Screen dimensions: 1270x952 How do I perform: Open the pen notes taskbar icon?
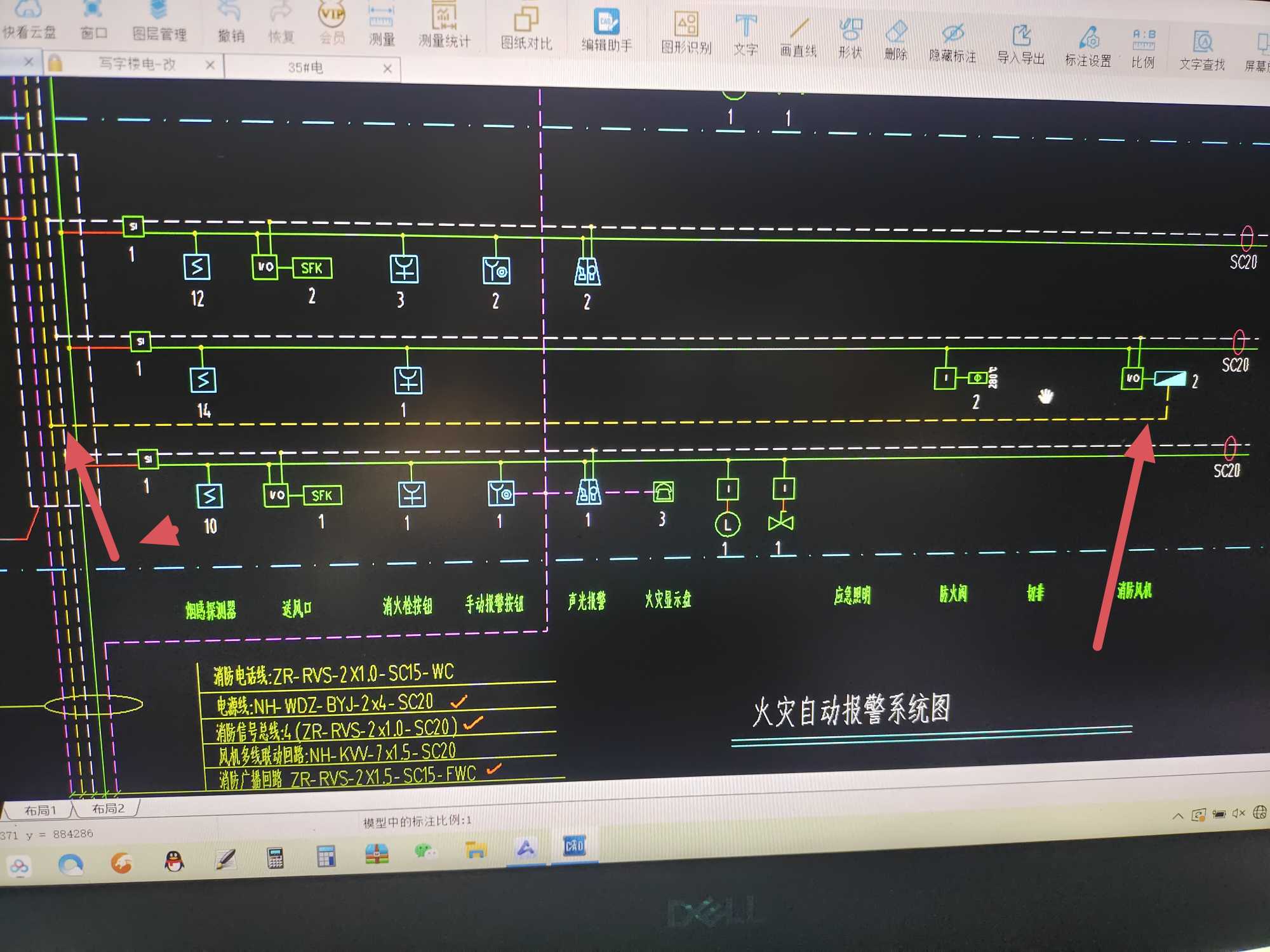point(225,859)
